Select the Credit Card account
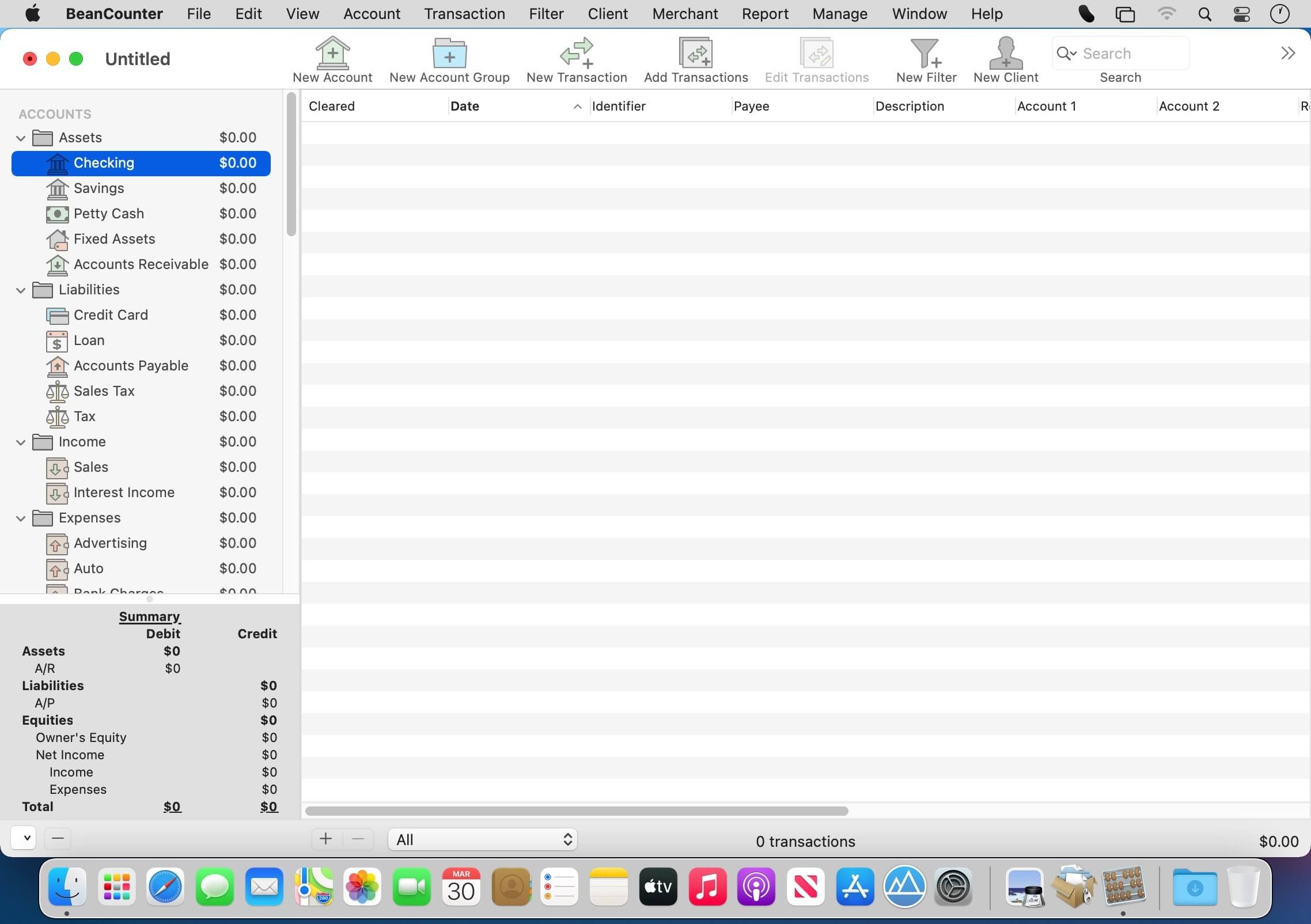This screenshot has width=1311, height=924. (111, 315)
